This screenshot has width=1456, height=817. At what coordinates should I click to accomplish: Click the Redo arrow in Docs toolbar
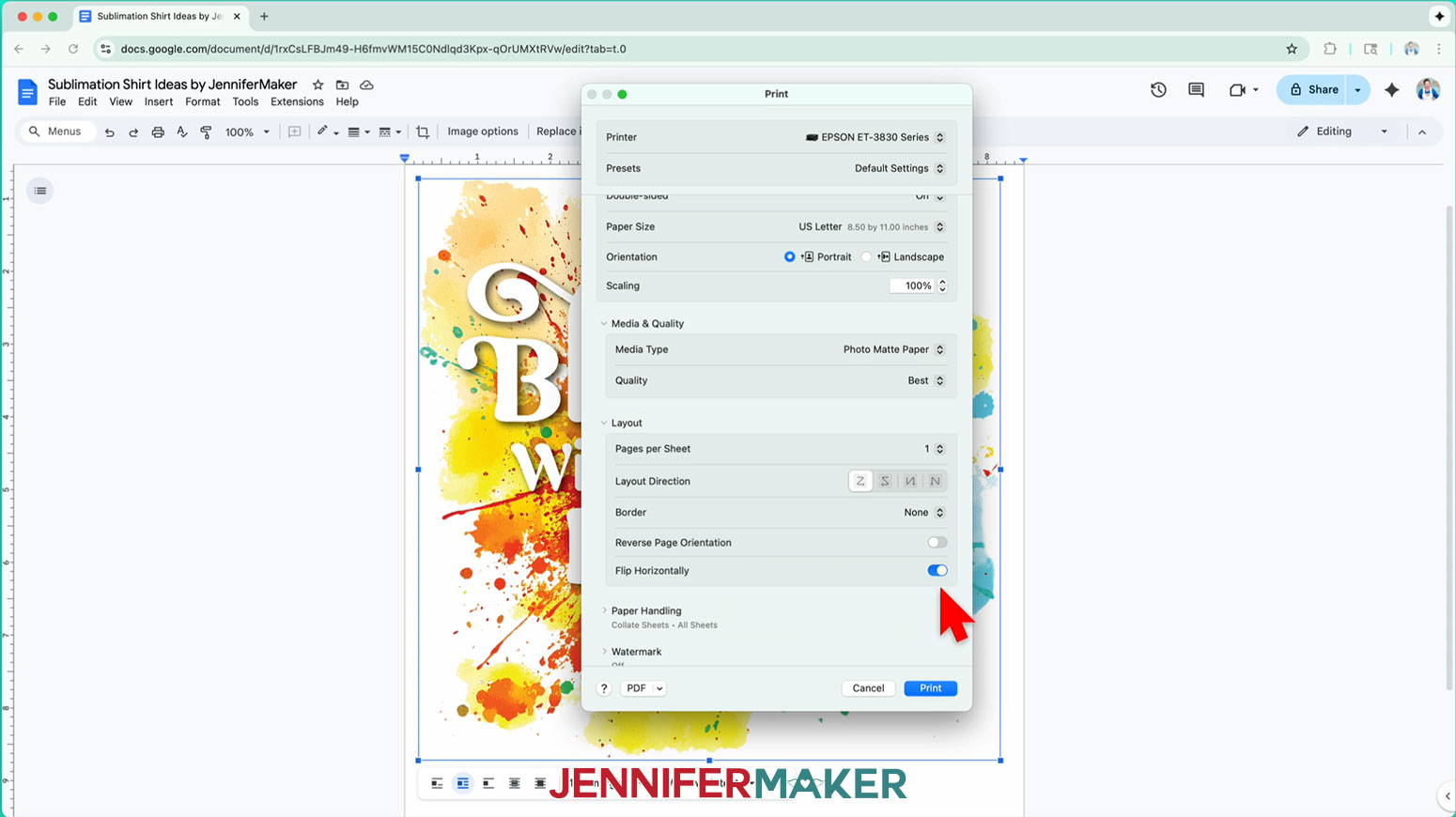click(133, 132)
